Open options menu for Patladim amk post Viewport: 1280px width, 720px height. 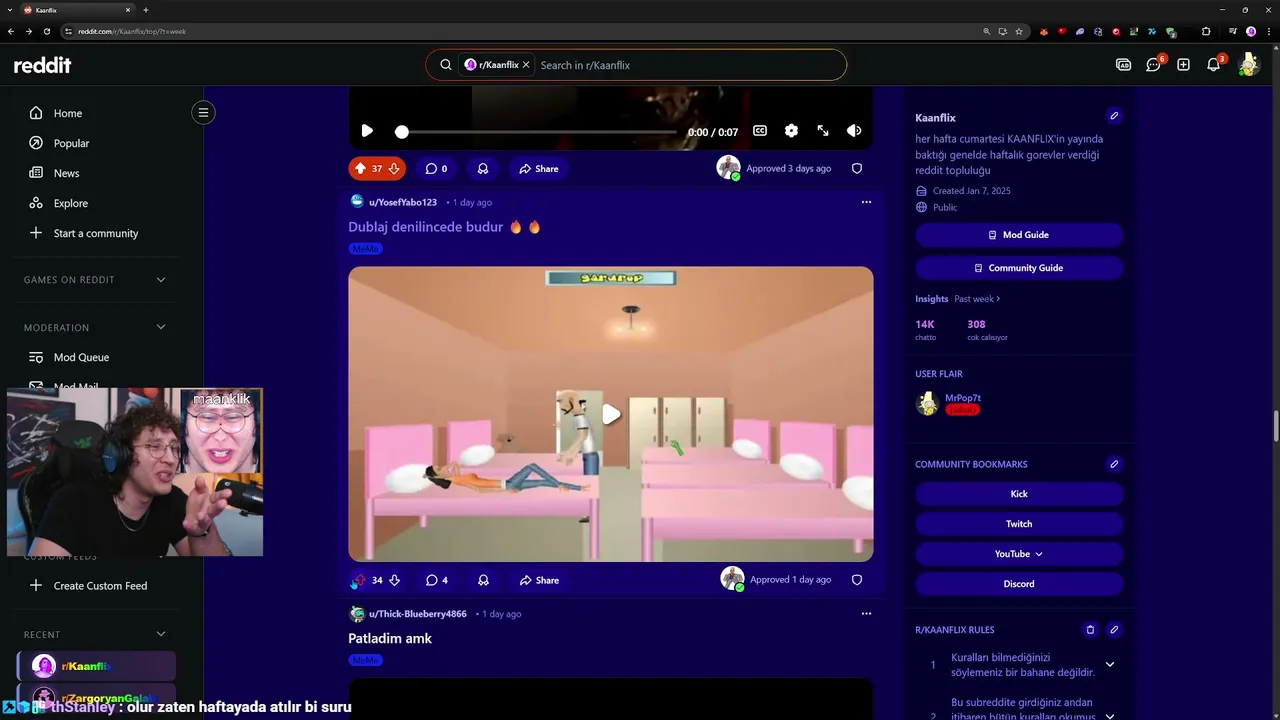(866, 613)
